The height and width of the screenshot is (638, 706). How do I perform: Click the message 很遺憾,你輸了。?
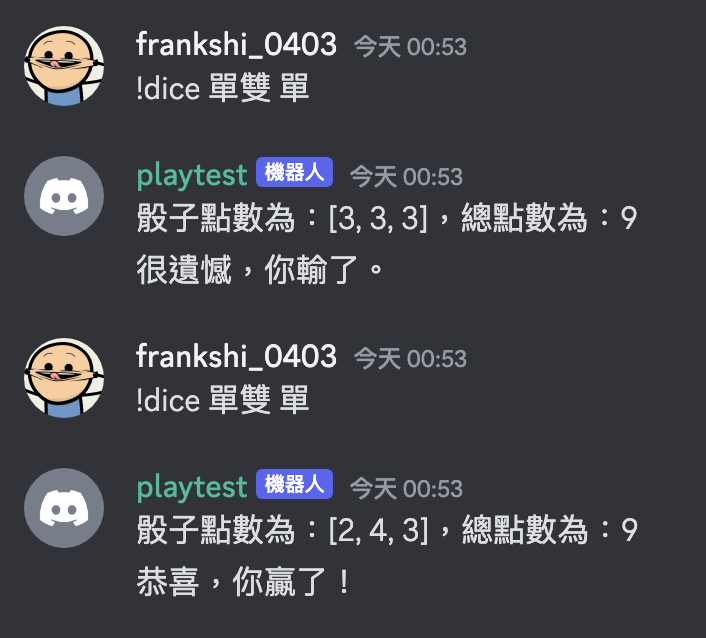260,270
